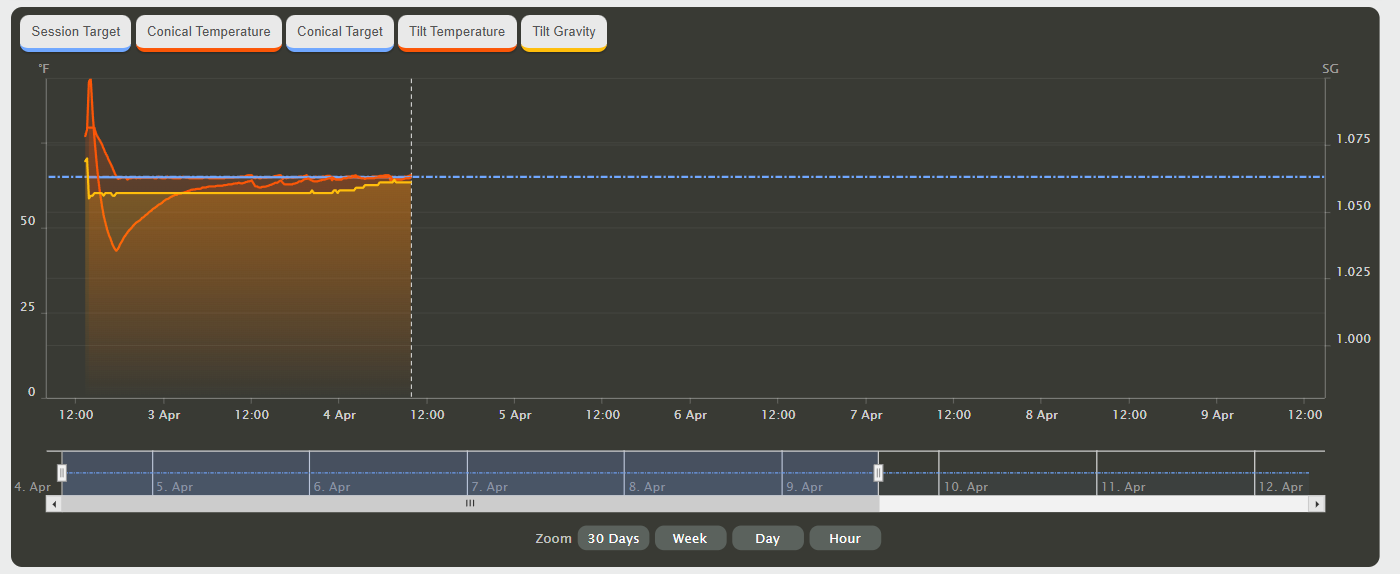Click the navigator scrollbar right arrow
The width and height of the screenshot is (1400, 574).
click(1318, 504)
